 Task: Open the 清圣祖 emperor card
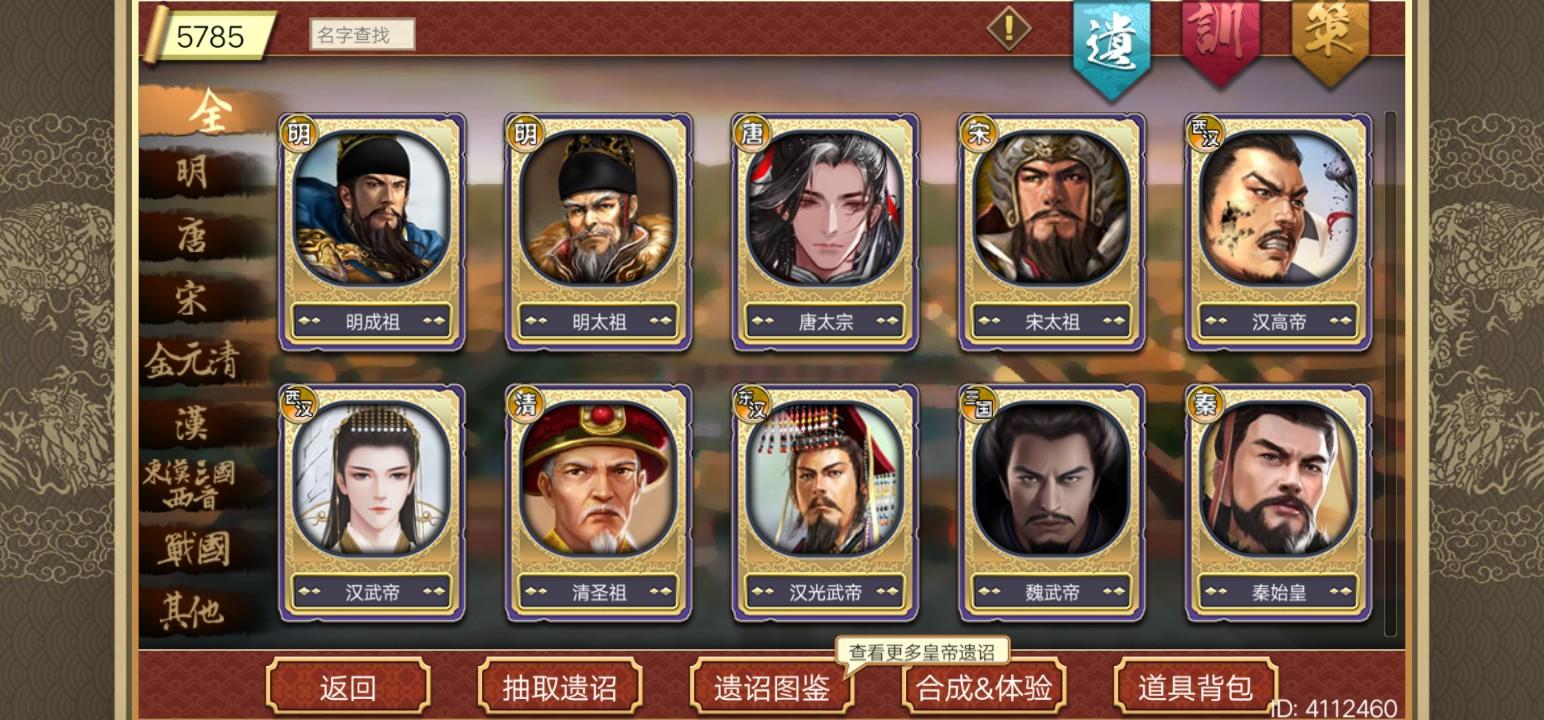pos(598,502)
